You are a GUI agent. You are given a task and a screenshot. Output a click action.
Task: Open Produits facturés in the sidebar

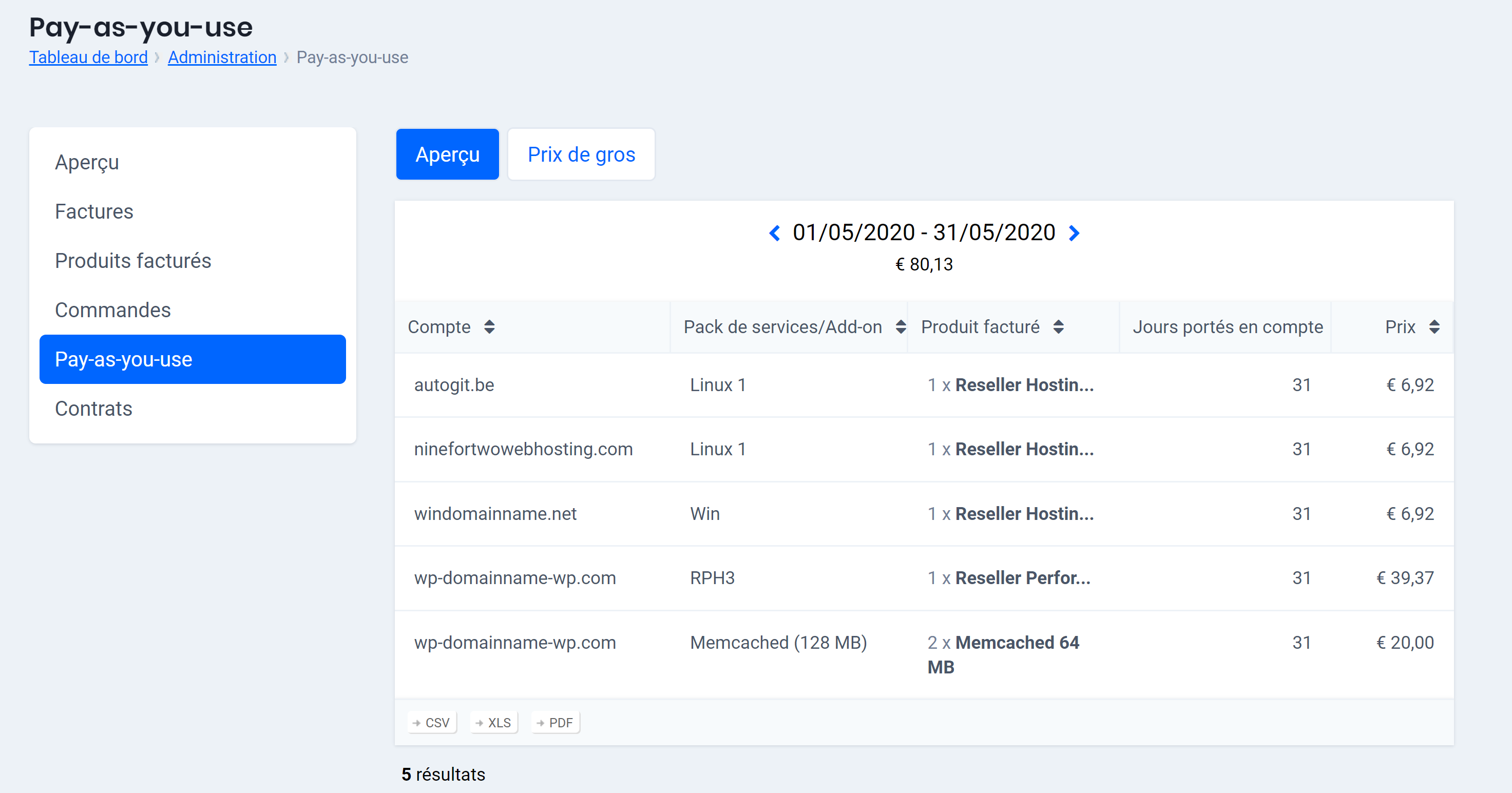(x=132, y=261)
